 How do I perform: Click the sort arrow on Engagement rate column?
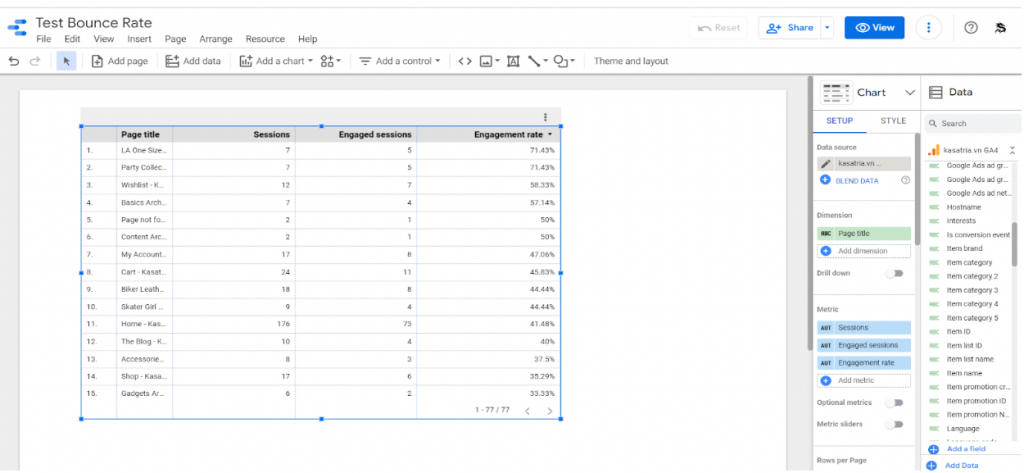point(550,135)
